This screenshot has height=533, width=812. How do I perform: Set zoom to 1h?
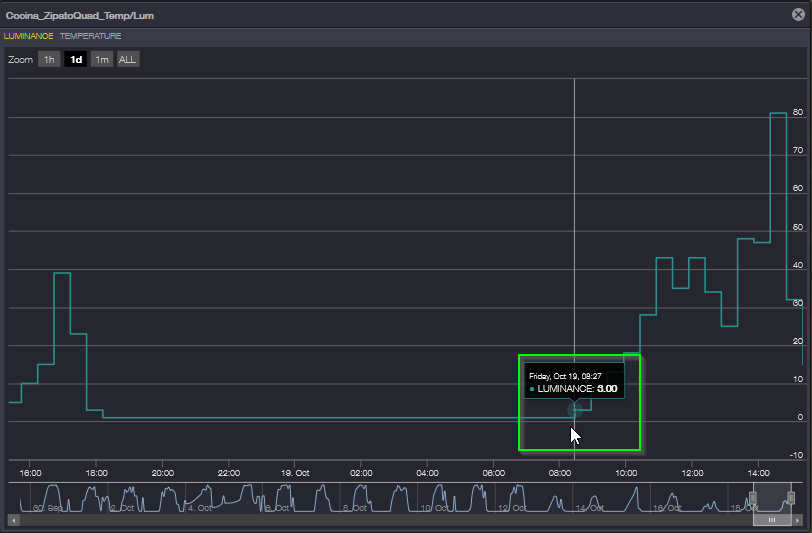49,60
